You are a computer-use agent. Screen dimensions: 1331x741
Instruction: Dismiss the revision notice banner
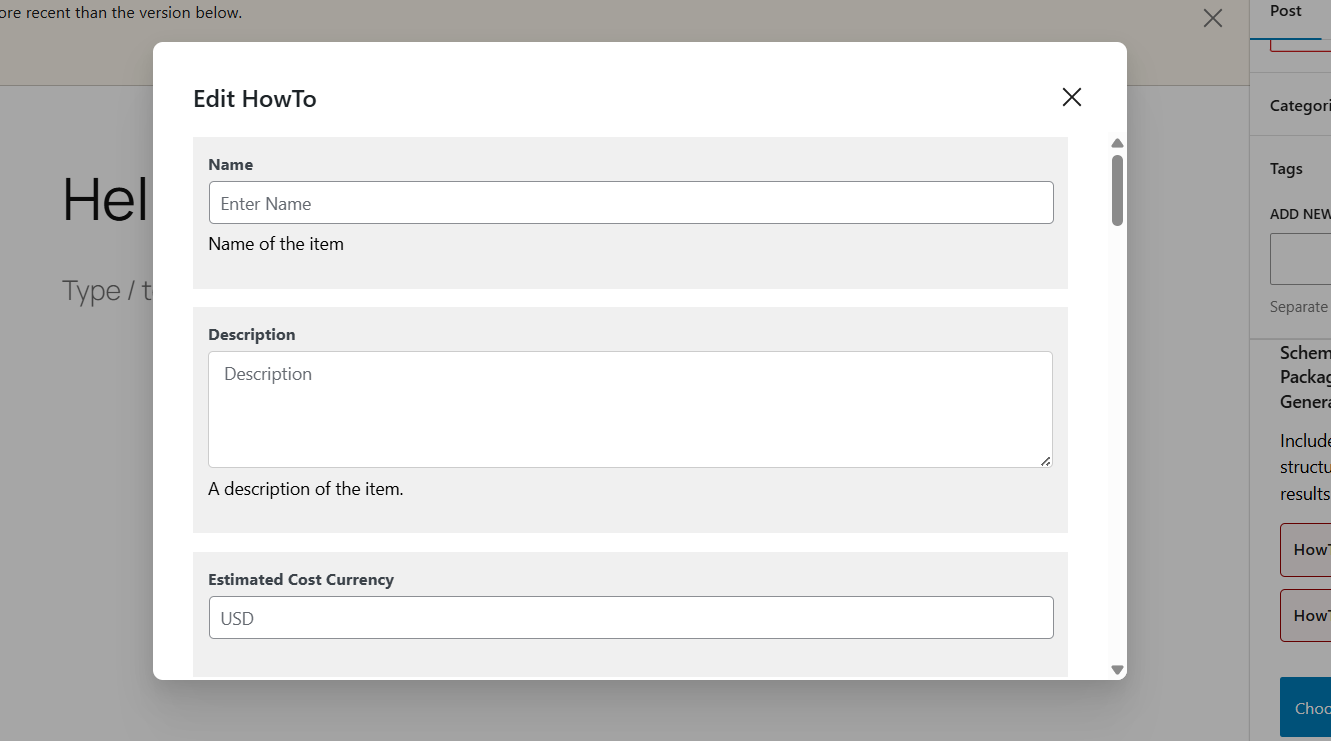tap(1213, 18)
